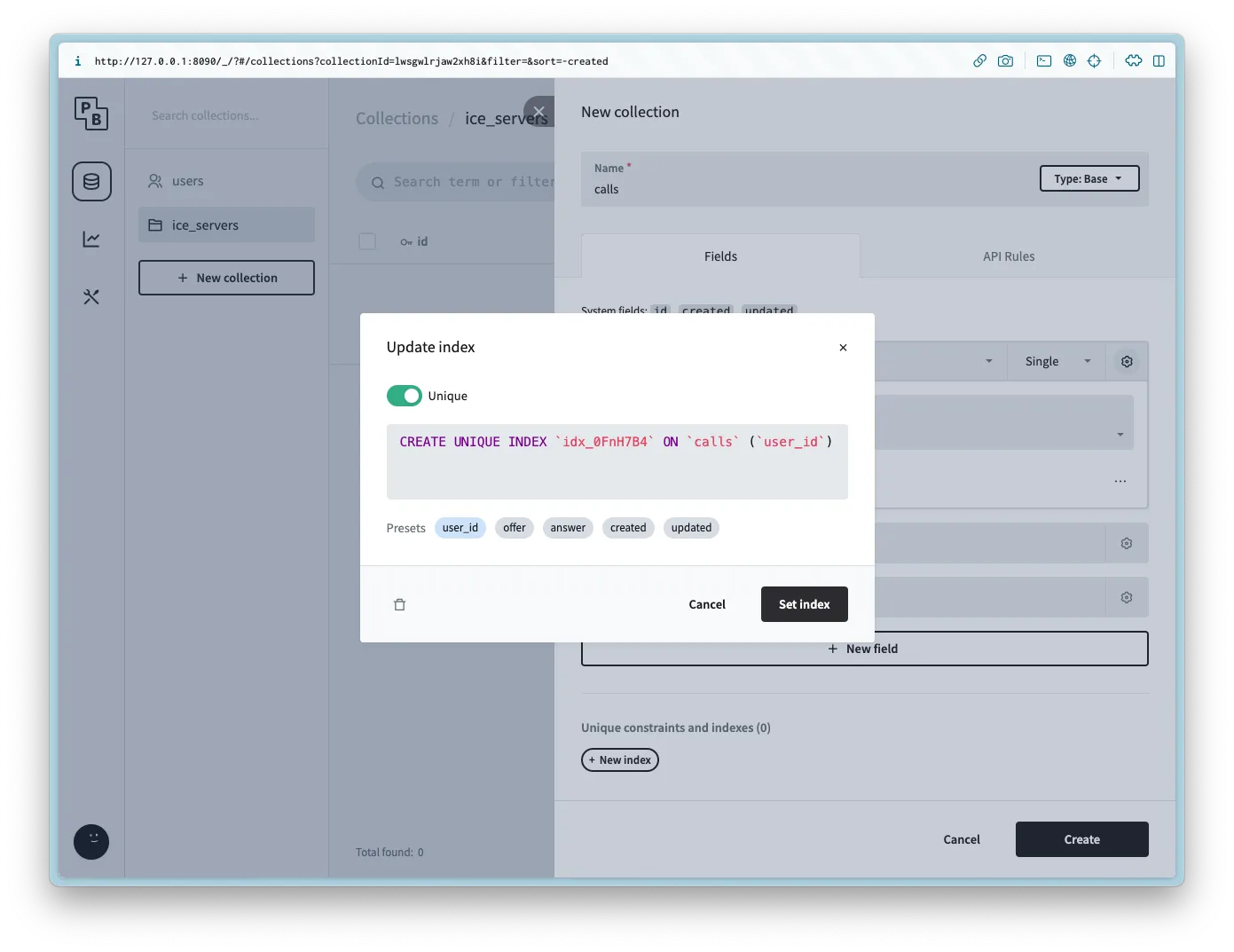
Task: Open the Settings tools icon in sidebar
Action: click(91, 297)
